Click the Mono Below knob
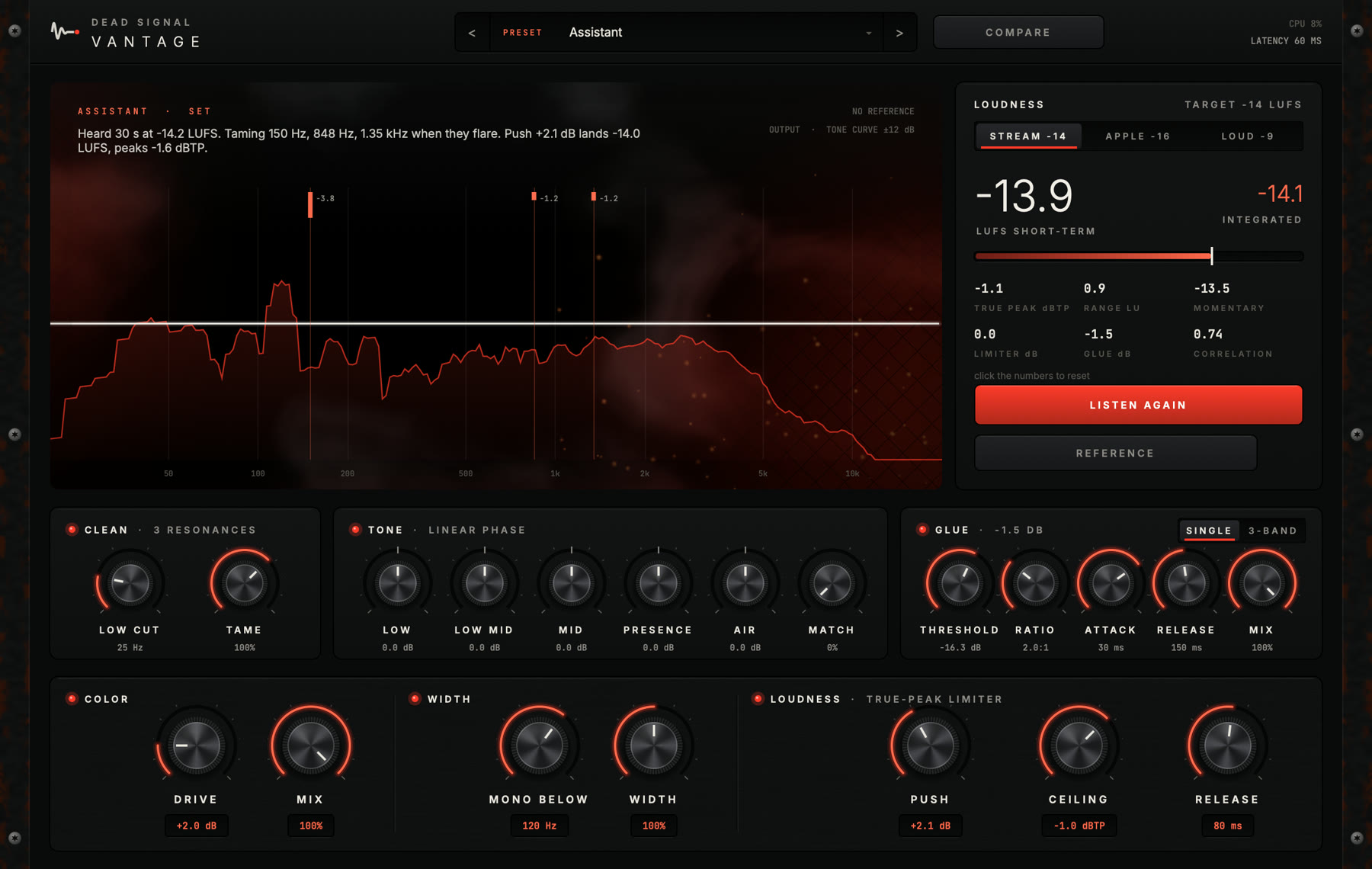 click(539, 745)
